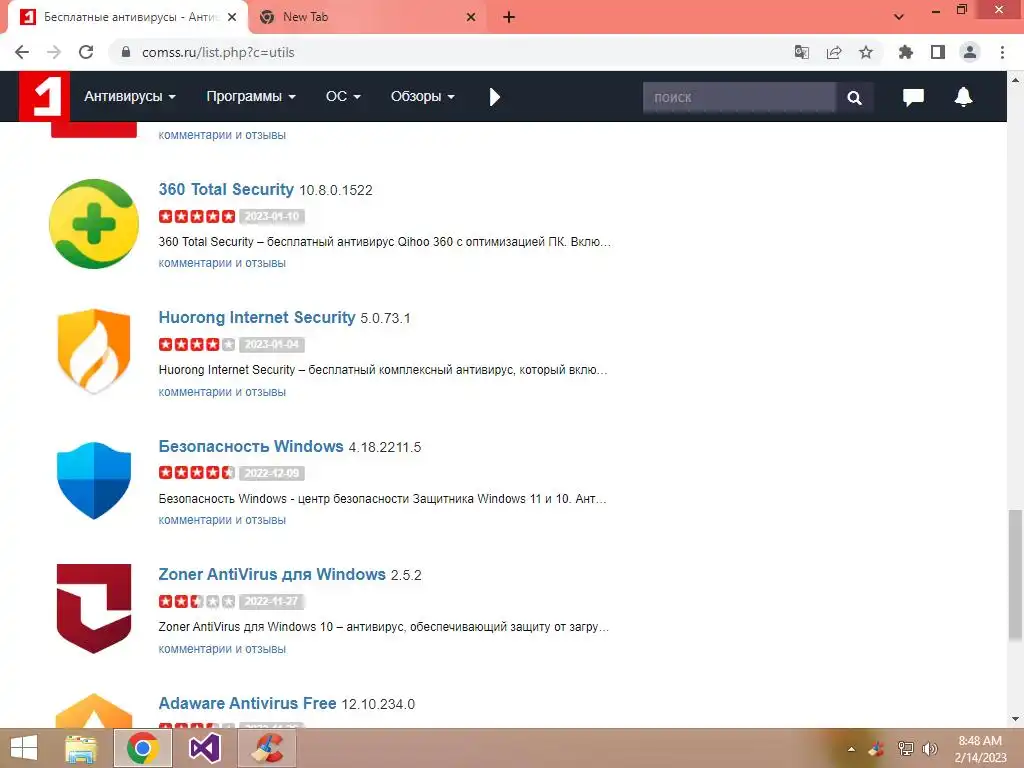This screenshot has width=1024, height=768.
Task: Open Visual Studio from taskbar
Action: pos(205,748)
